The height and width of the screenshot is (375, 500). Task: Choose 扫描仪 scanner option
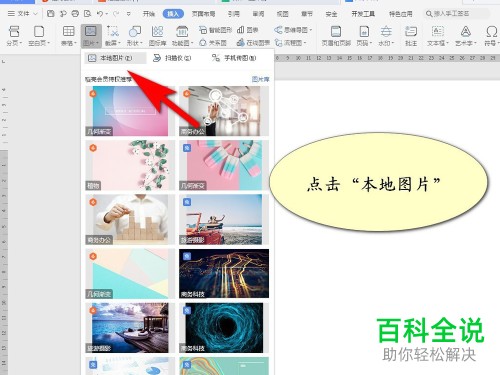[x=172, y=58]
